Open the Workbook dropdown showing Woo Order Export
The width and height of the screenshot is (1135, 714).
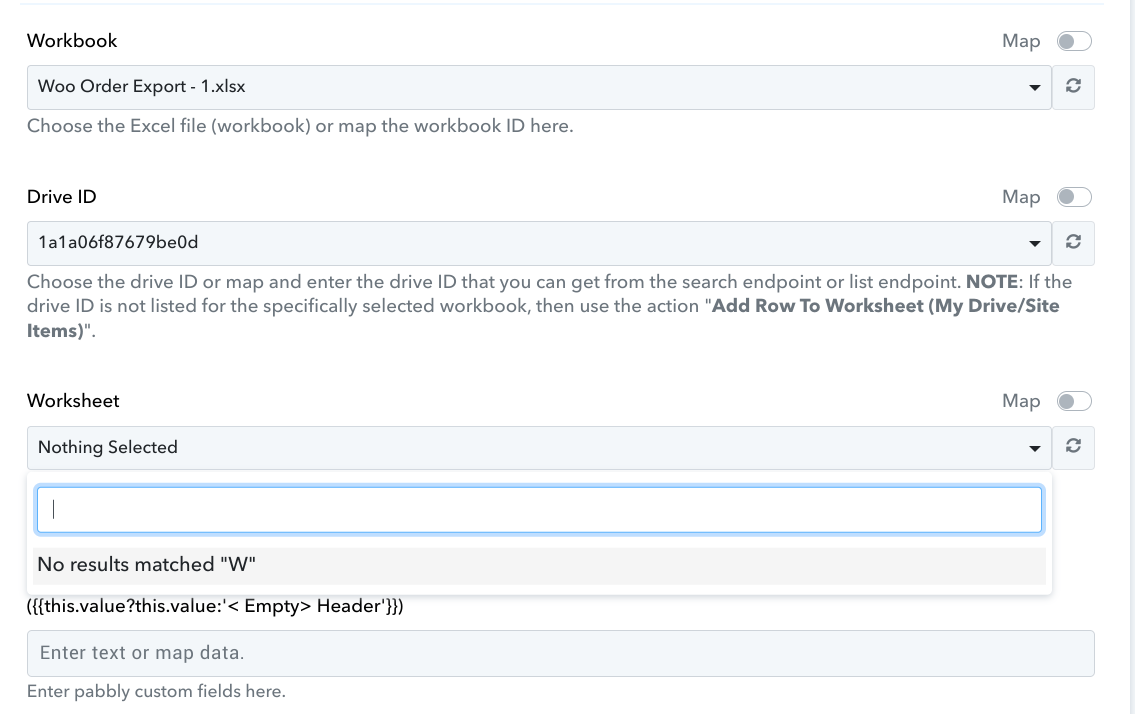539,87
